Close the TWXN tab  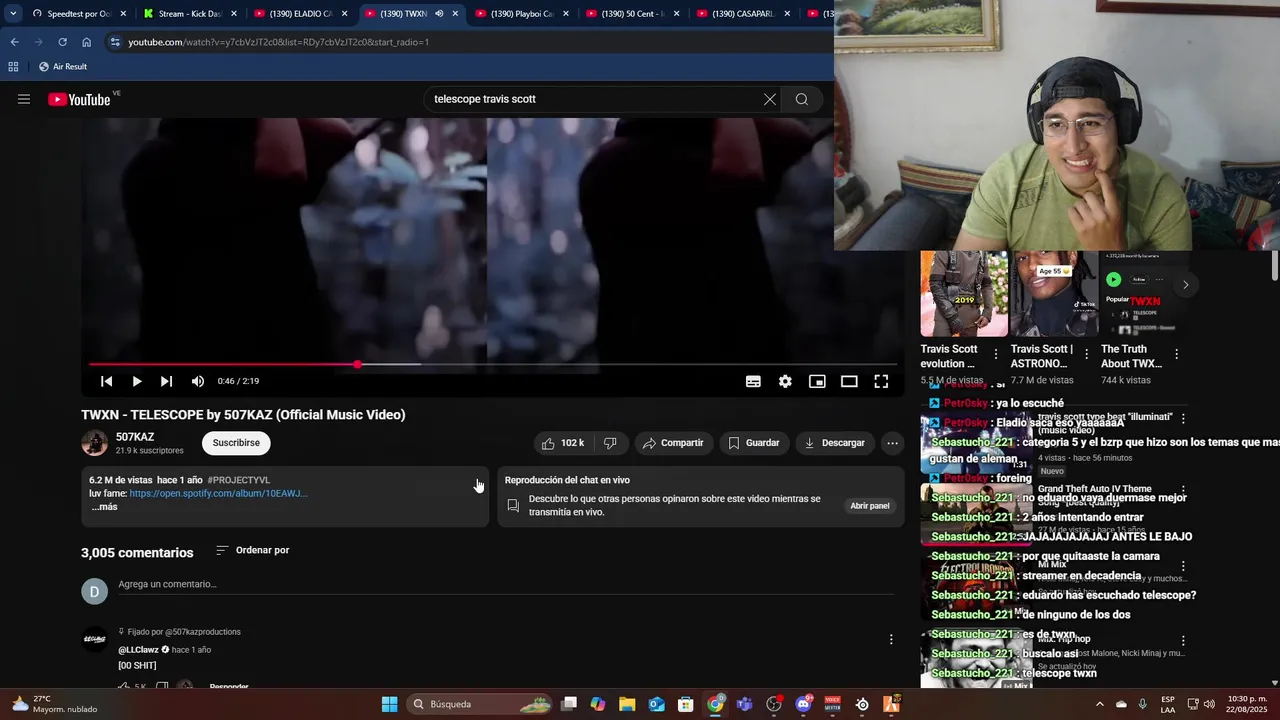pos(455,14)
